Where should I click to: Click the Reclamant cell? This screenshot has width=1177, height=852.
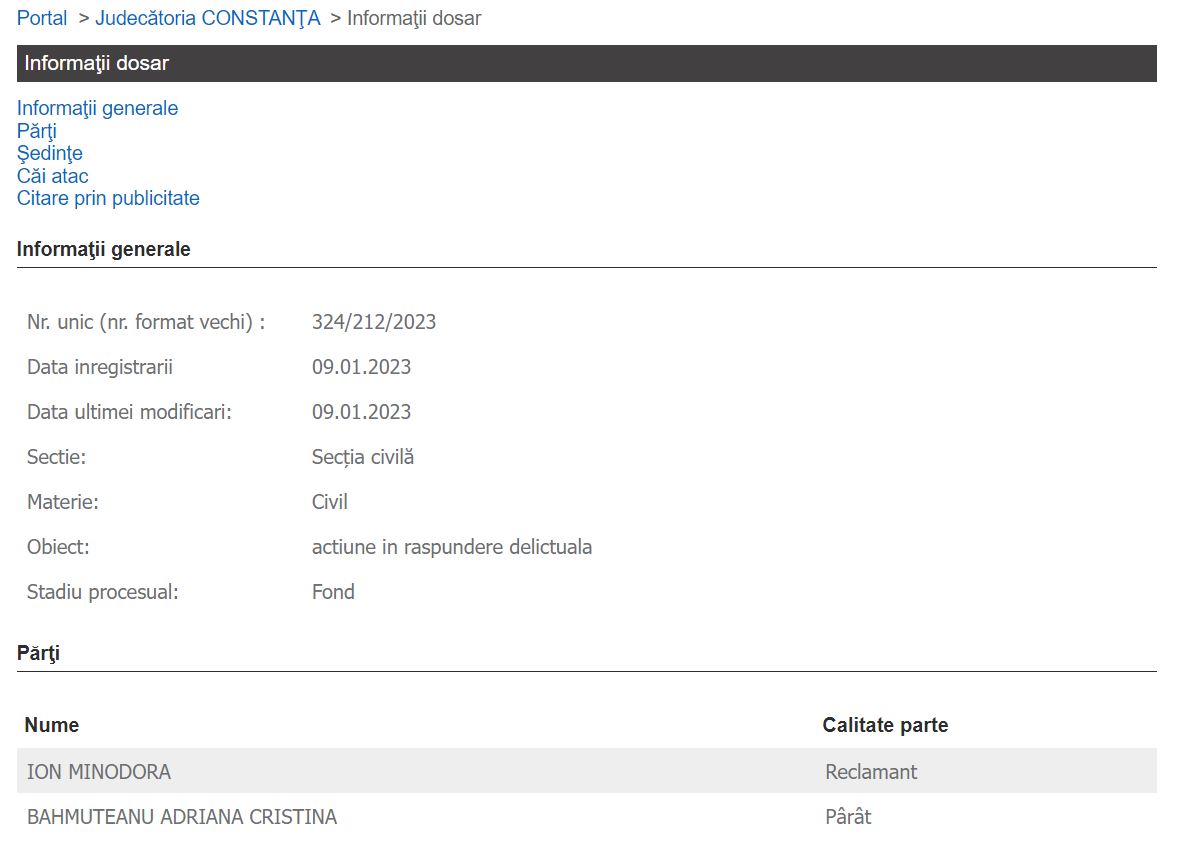871,772
